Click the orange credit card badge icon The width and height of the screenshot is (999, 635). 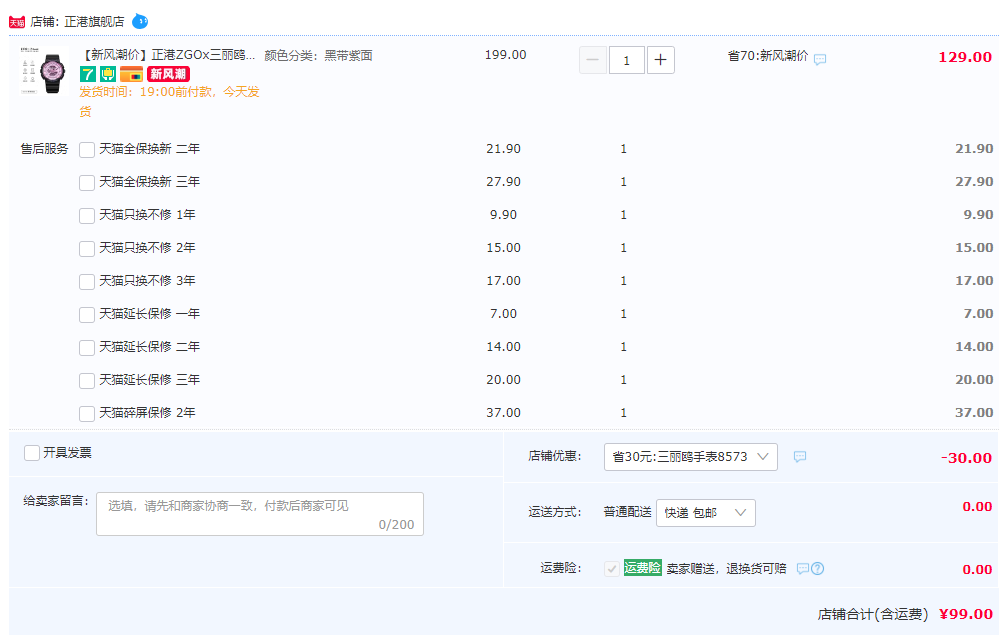coord(131,74)
